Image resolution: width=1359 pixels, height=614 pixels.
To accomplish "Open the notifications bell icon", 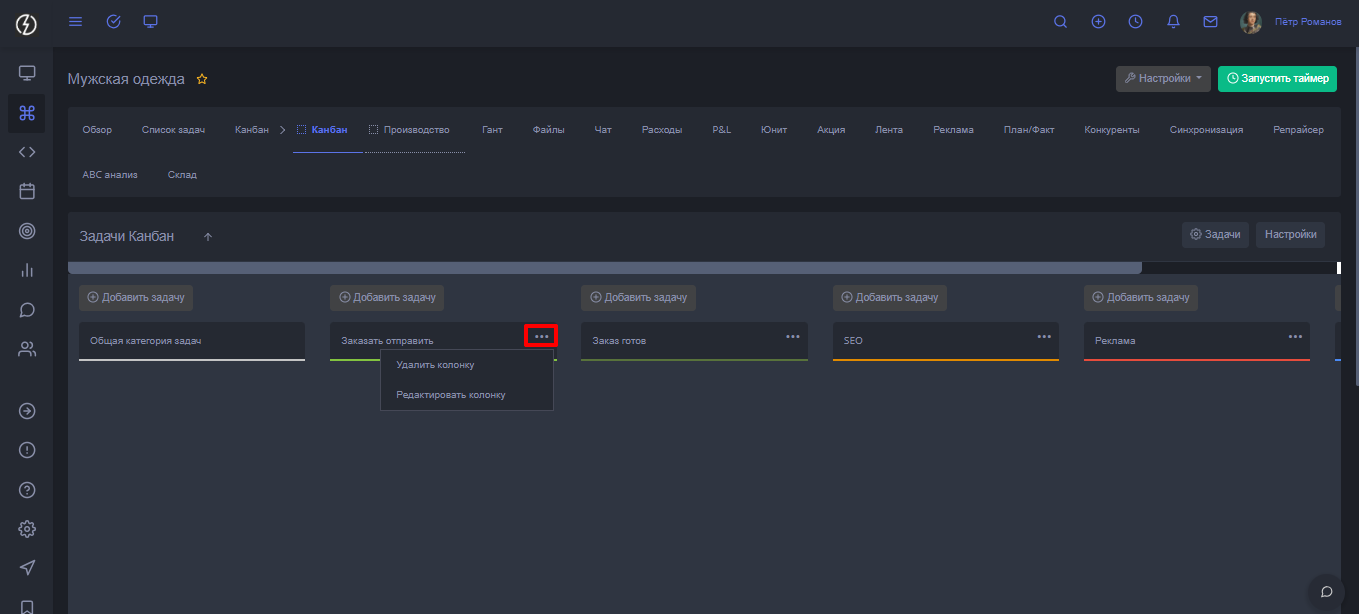I will click(1173, 22).
